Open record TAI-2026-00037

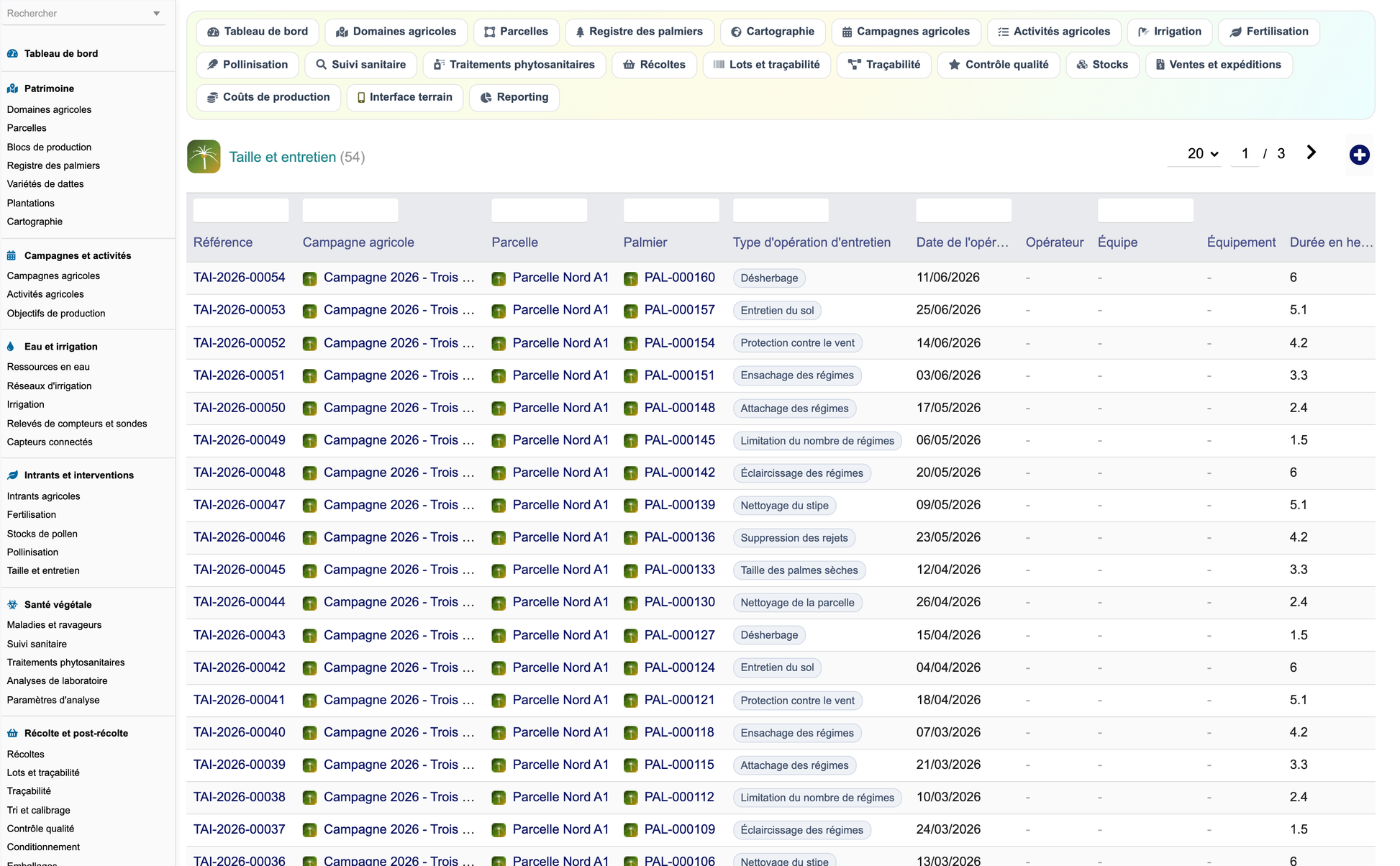coord(239,829)
